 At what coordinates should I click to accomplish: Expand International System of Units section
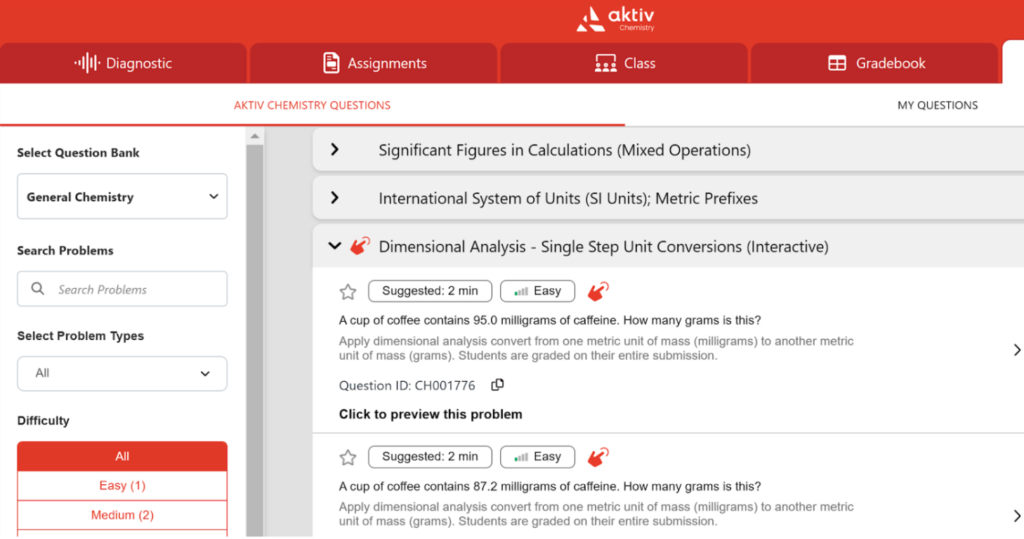[x=335, y=198]
